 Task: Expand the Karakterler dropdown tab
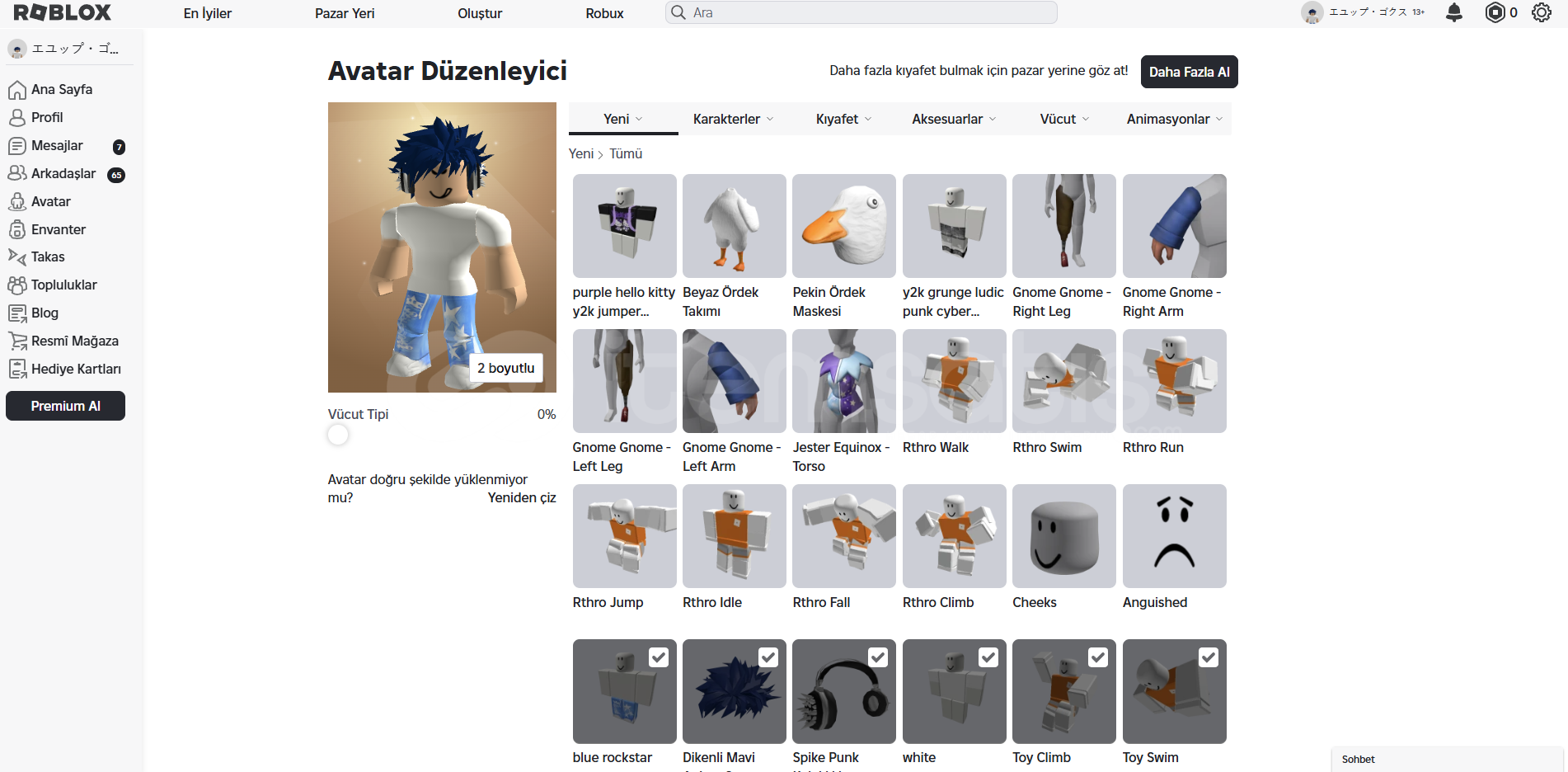(x=734, y=119)
